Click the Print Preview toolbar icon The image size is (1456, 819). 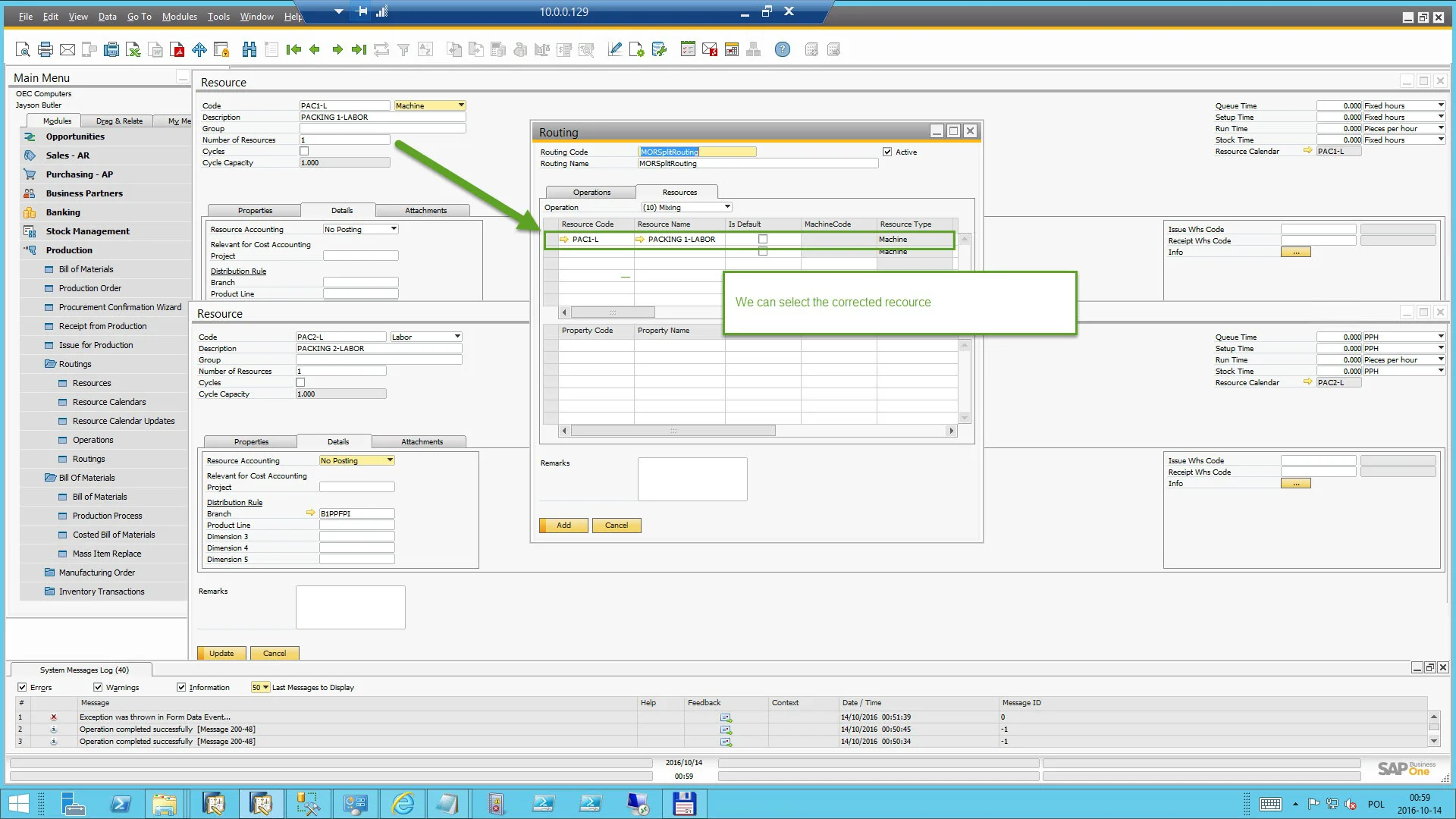point(23,50)
